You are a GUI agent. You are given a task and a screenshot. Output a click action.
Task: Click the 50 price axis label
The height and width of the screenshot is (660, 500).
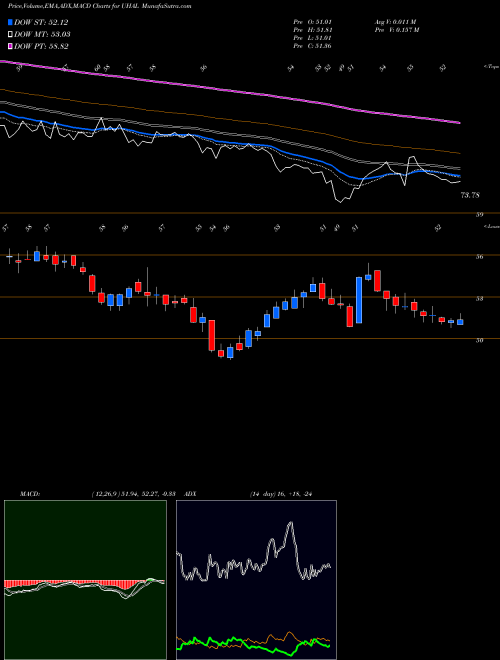pos(479,340)
